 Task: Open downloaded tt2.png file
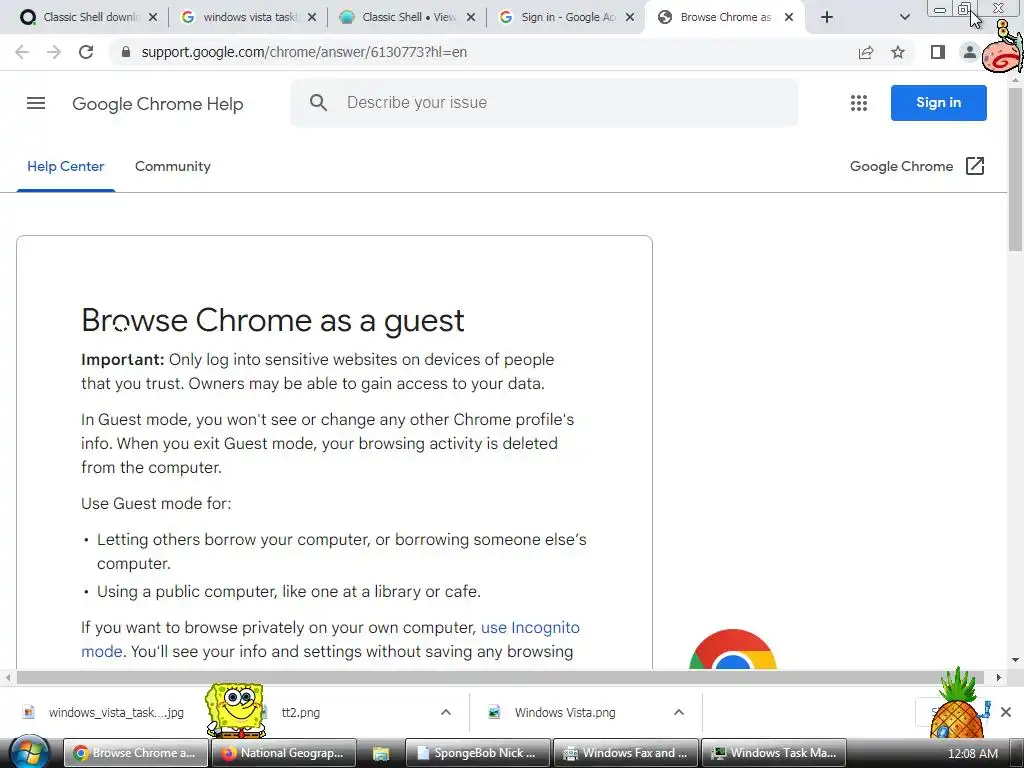click(300, 712)
